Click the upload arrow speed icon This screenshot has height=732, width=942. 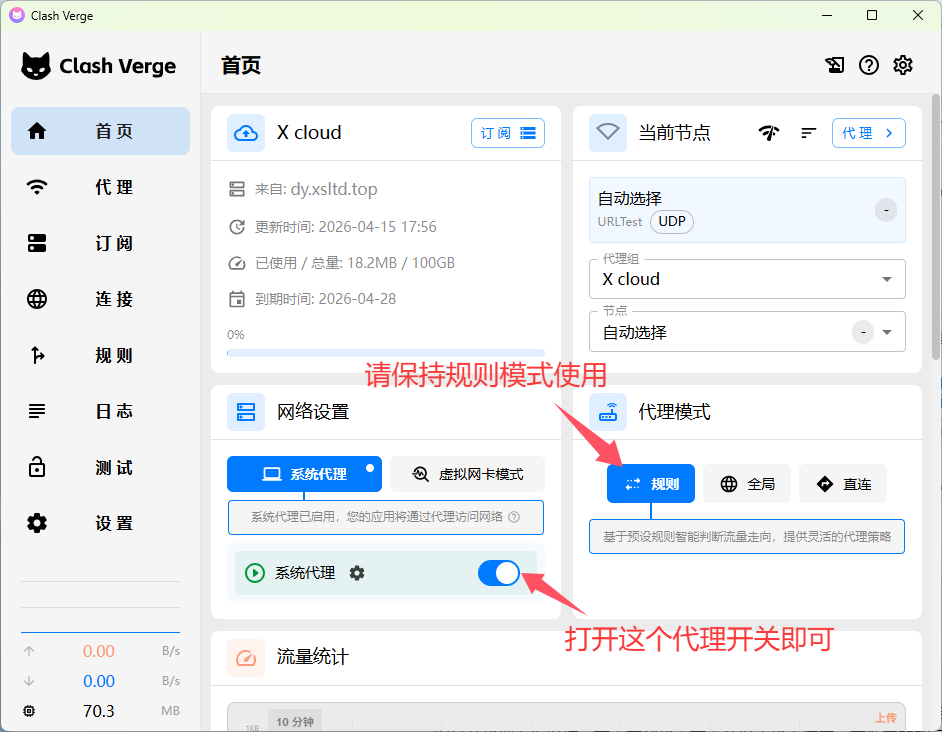point(29,651)
